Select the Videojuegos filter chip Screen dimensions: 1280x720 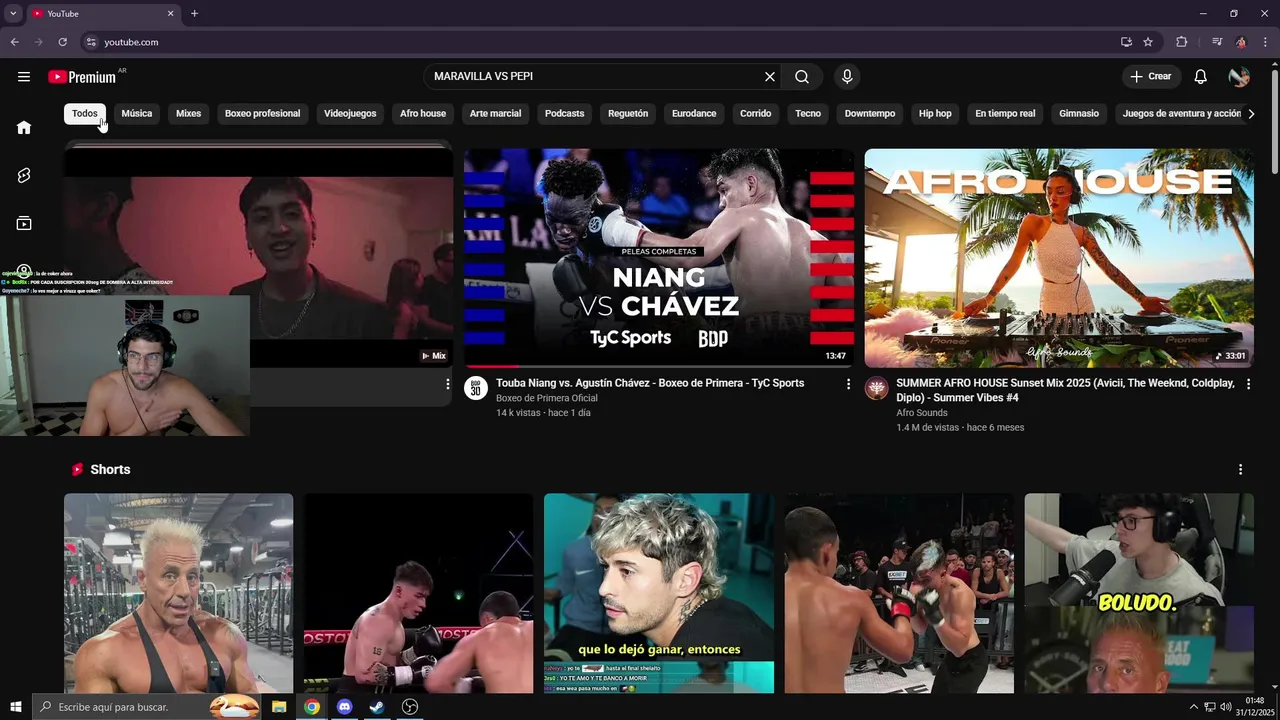pyautogui.click(x=350, y=113)
